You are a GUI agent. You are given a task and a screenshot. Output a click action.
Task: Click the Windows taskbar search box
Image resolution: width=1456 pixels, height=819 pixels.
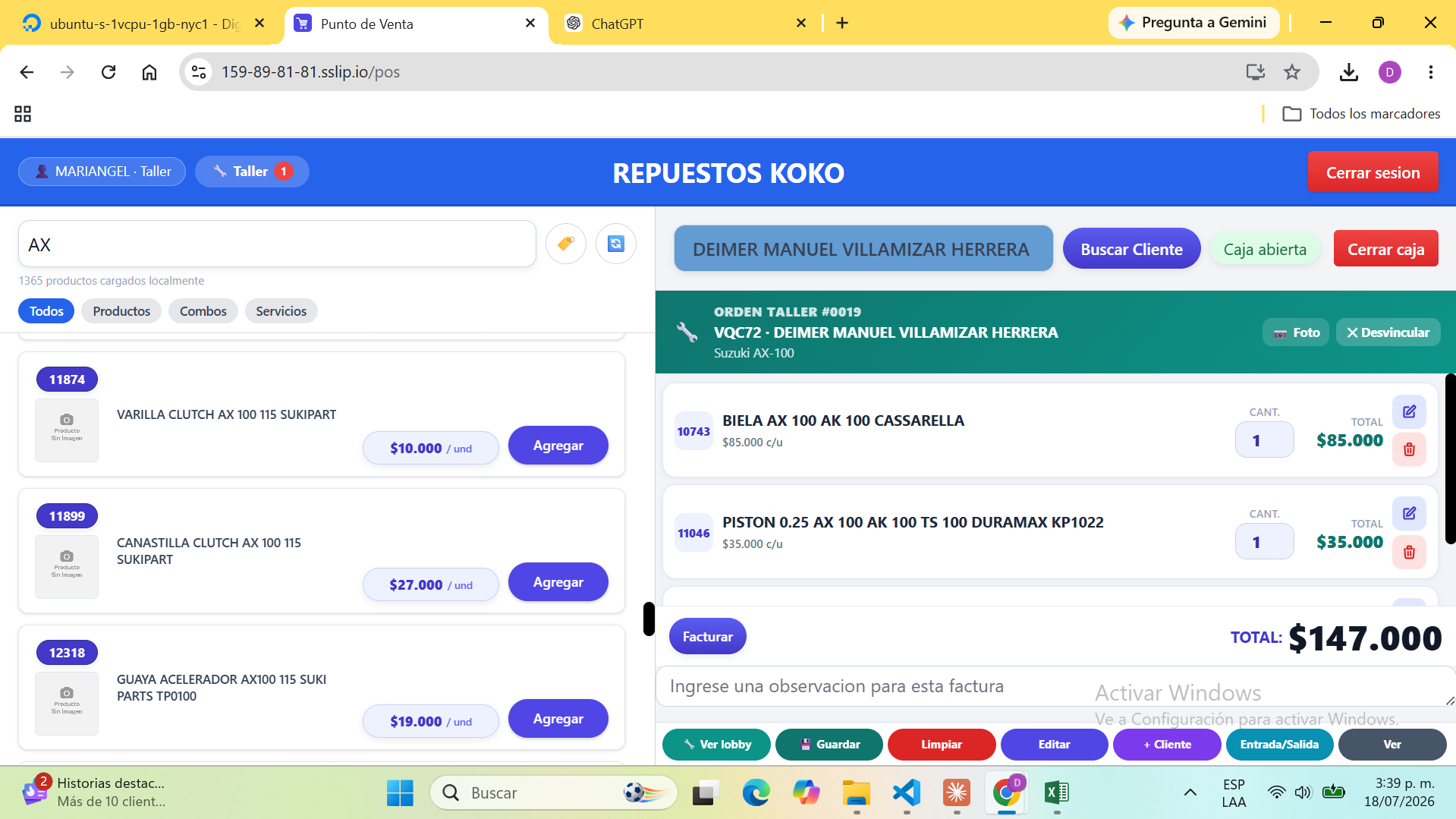(x=553, y=793)
